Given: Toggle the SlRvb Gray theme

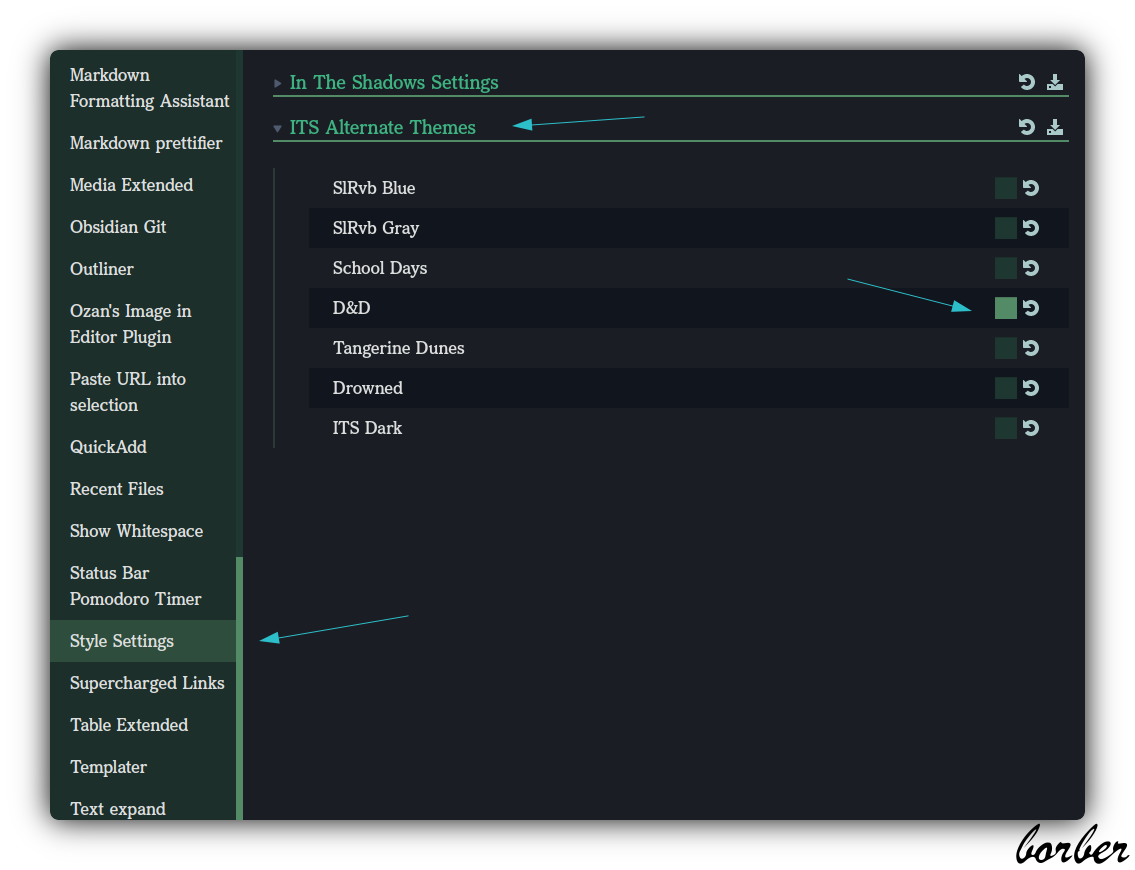Looking at the screenshot, I should tap(1005, 228).
